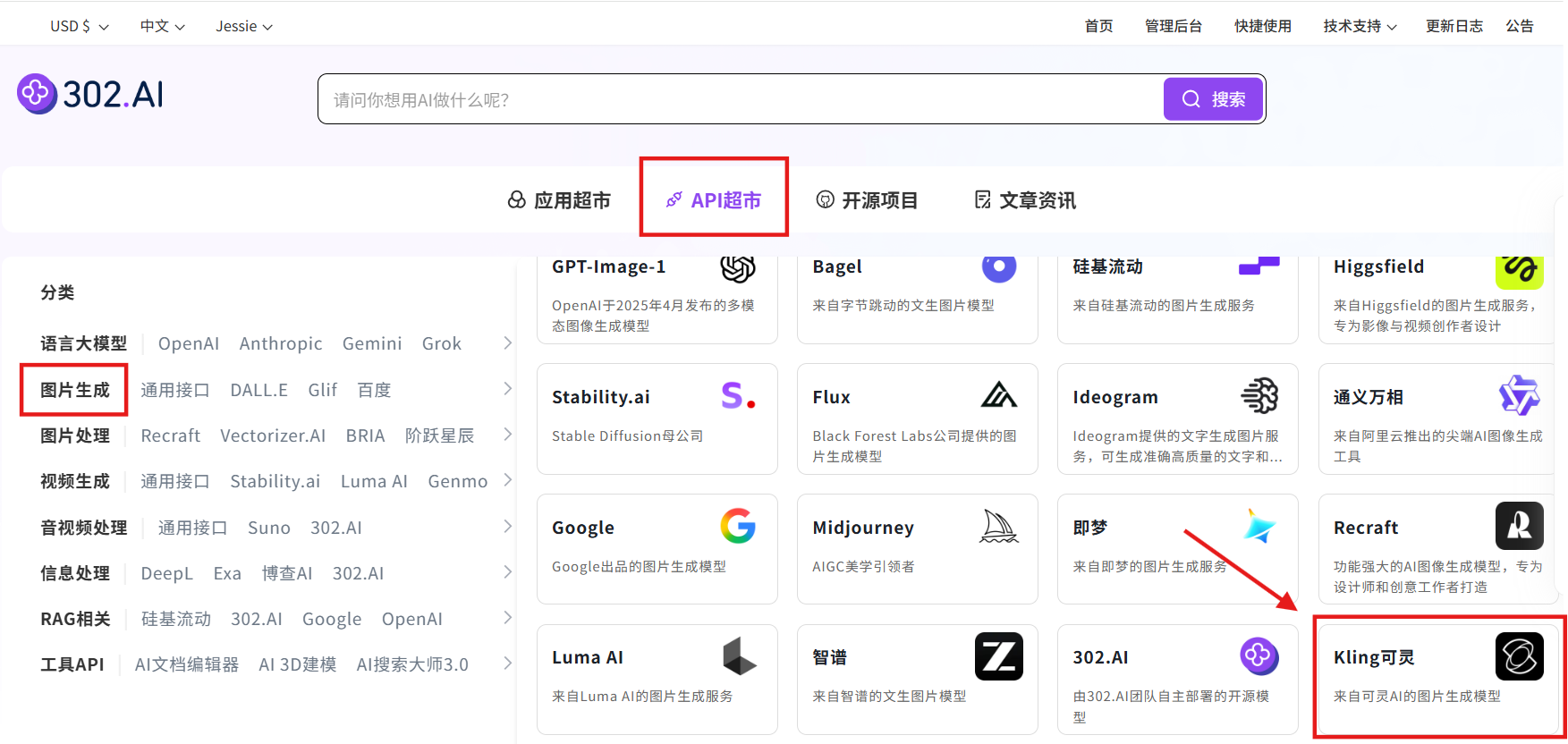Click the Flux triangle logo
Screen dimensions: 1568x744
tap(999, 394)
